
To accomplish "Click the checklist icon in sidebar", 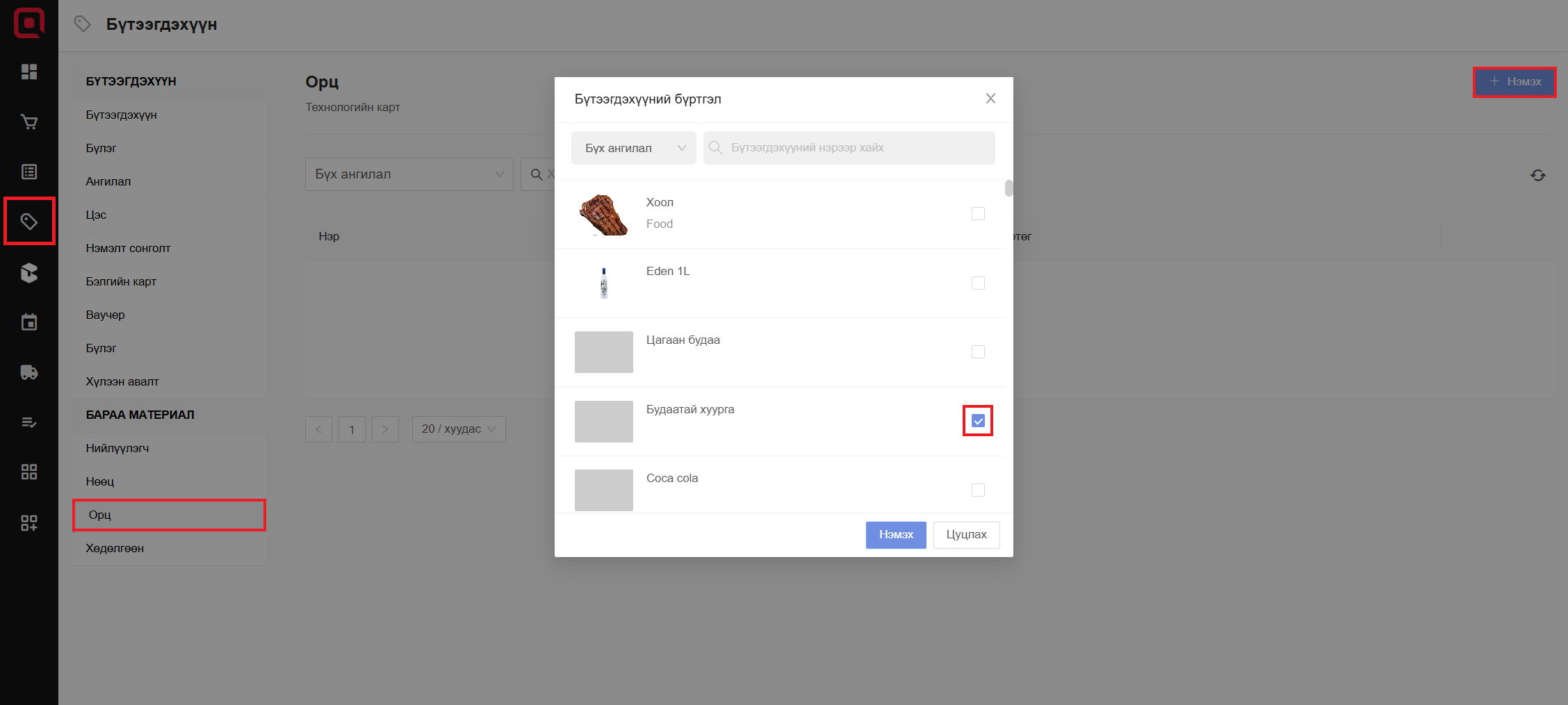I will 29,422.
